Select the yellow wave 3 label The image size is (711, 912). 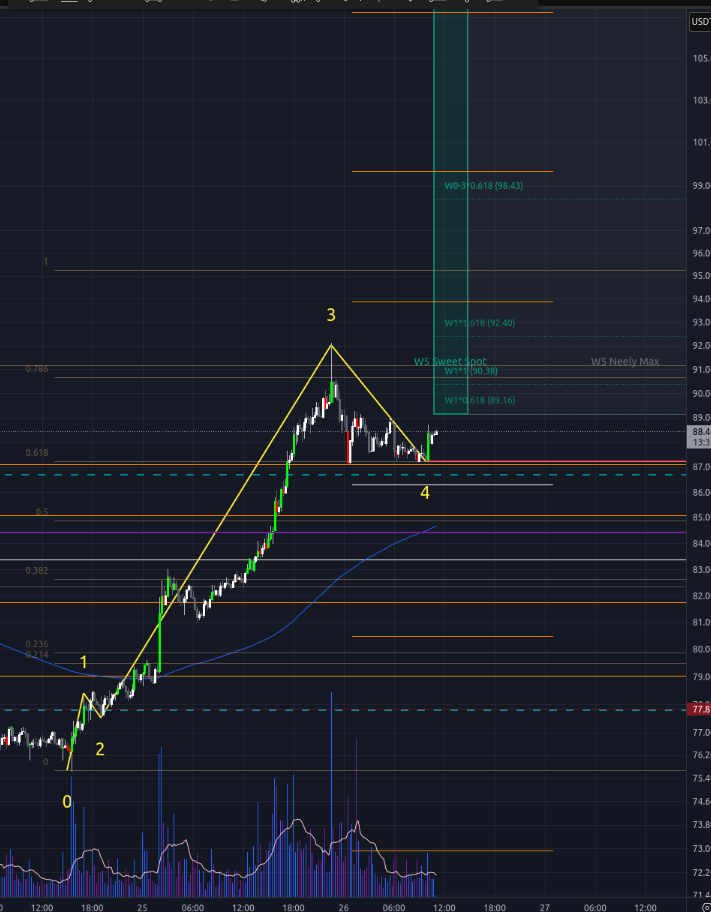click(x=331, y=315)
